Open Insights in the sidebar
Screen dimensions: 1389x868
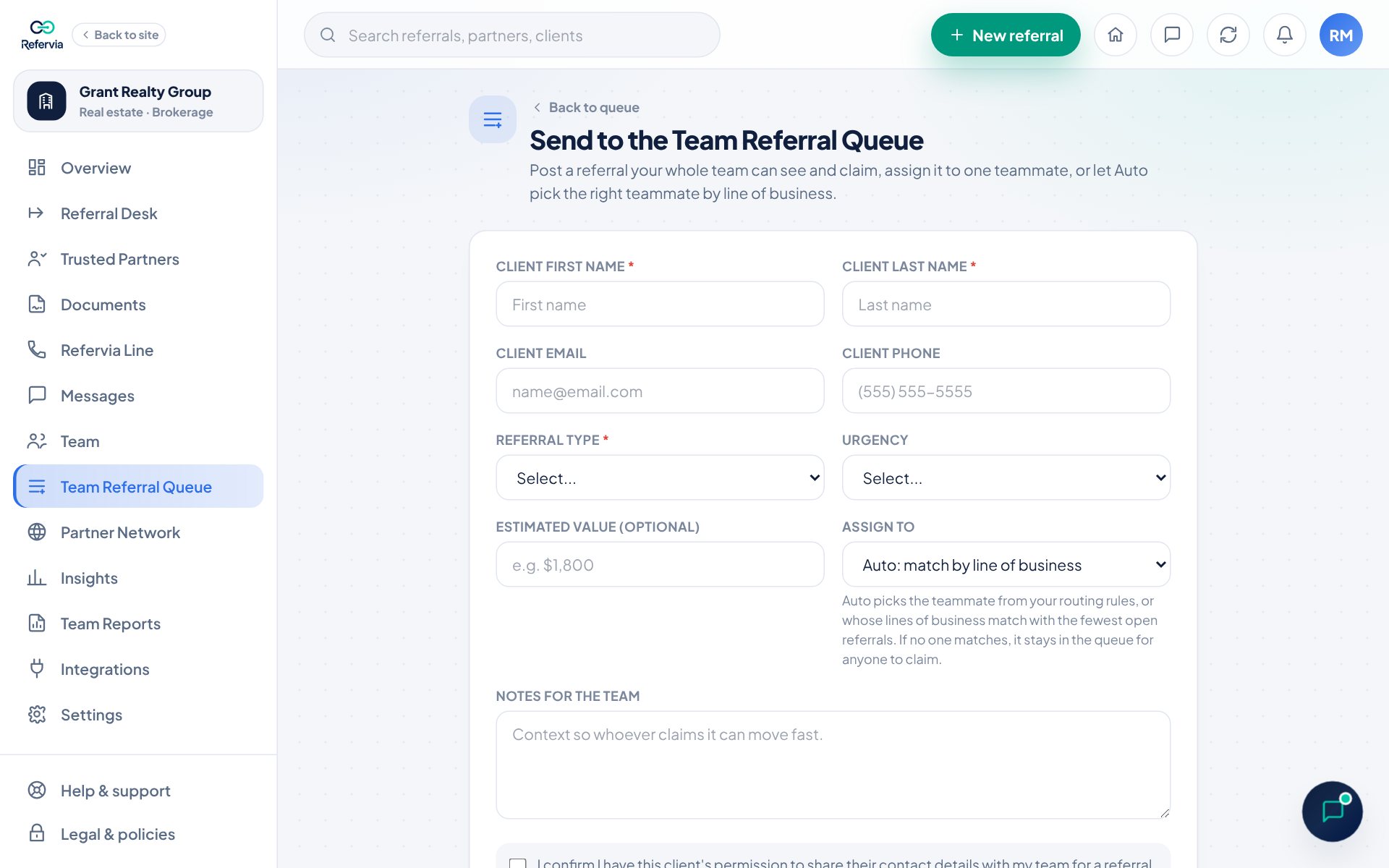click(138, 578)
